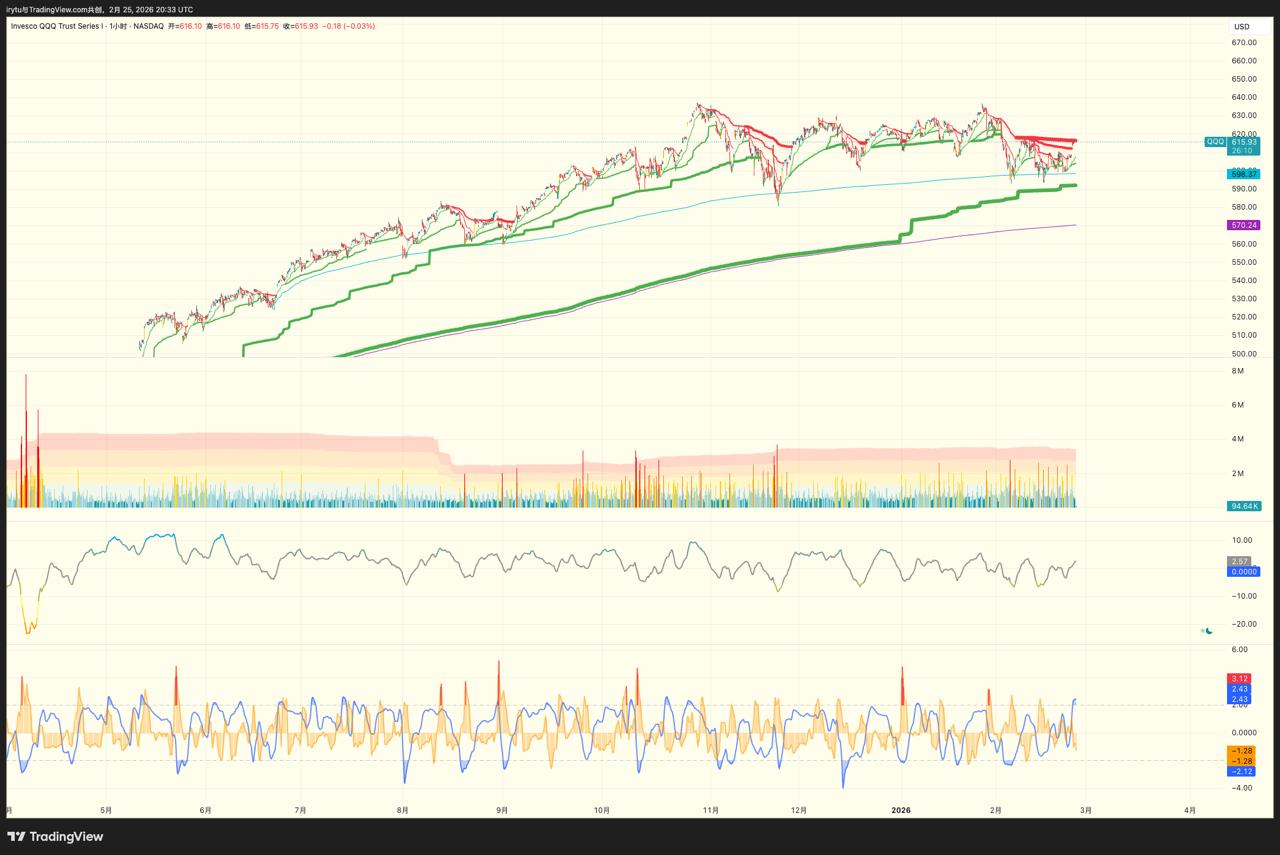Click the moon icon in oscillator pane
1280x855 pixels.
[1209, 631]
